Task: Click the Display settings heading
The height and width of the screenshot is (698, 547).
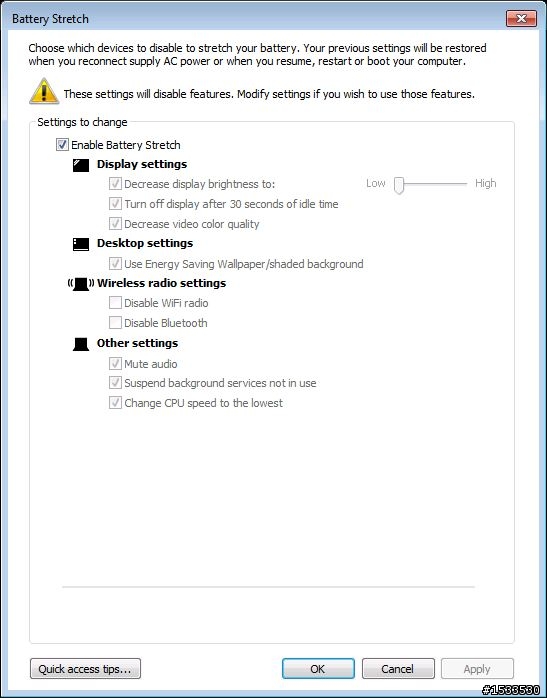Action: [x=142, y=164]
